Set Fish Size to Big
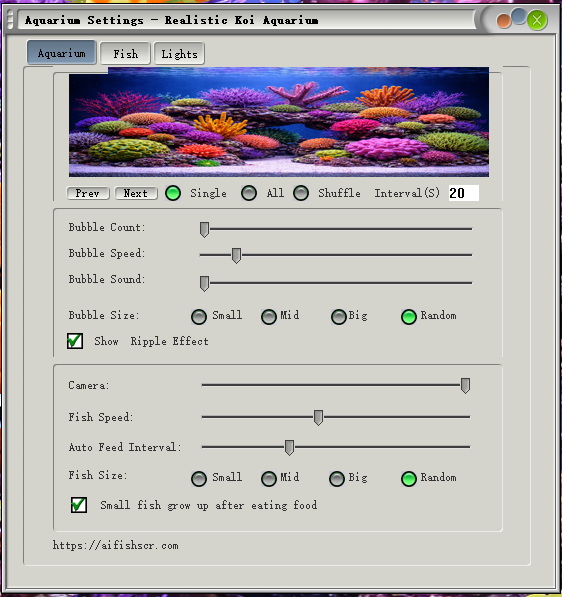 [337, 479]
